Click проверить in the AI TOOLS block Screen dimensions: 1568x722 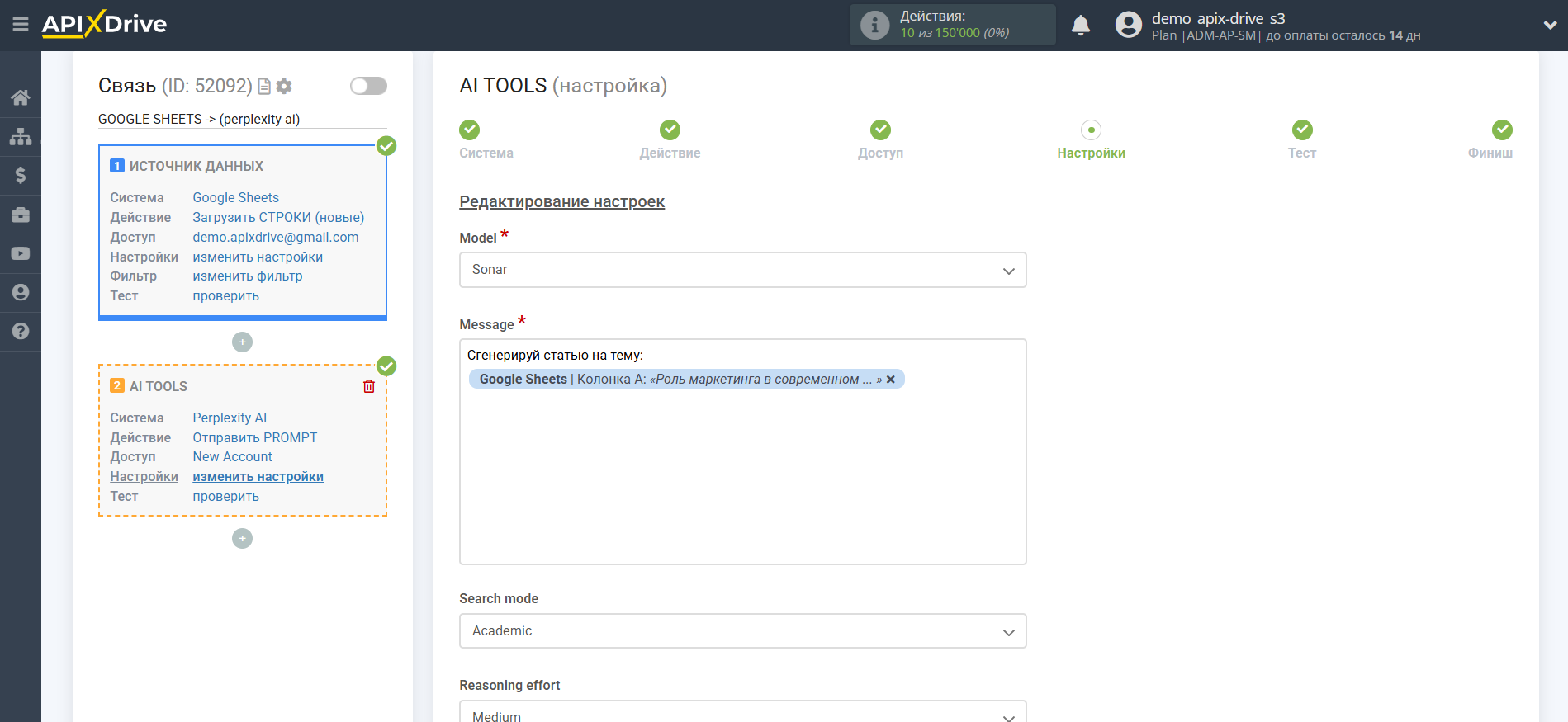(225, 496)
